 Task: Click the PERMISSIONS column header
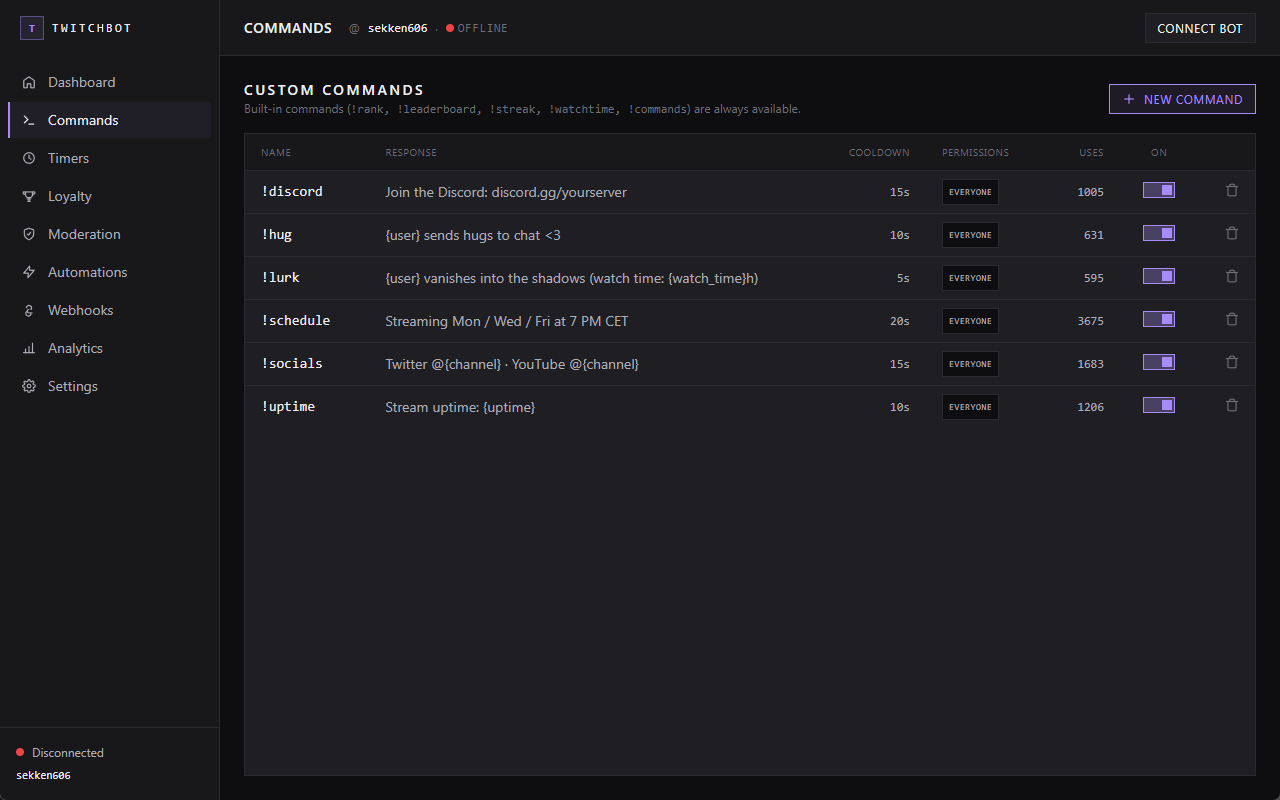pyautogui.click(x=975, y=153)
